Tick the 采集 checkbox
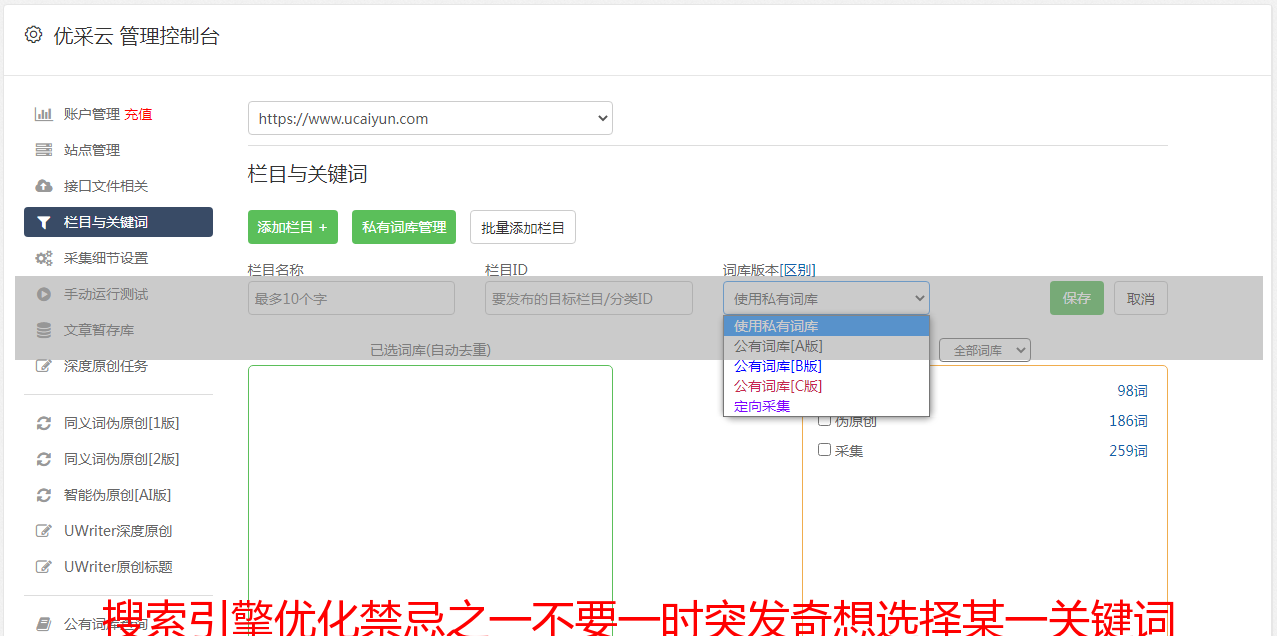Image resolution: width=1277 pixels, height=636 pixels. point(825,450)
